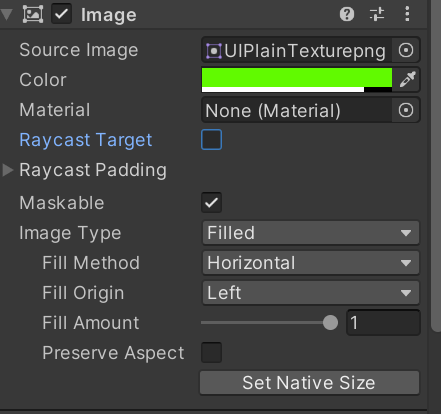Click the Source Image label
Screen dimensions: 441x414
[79, 50]
